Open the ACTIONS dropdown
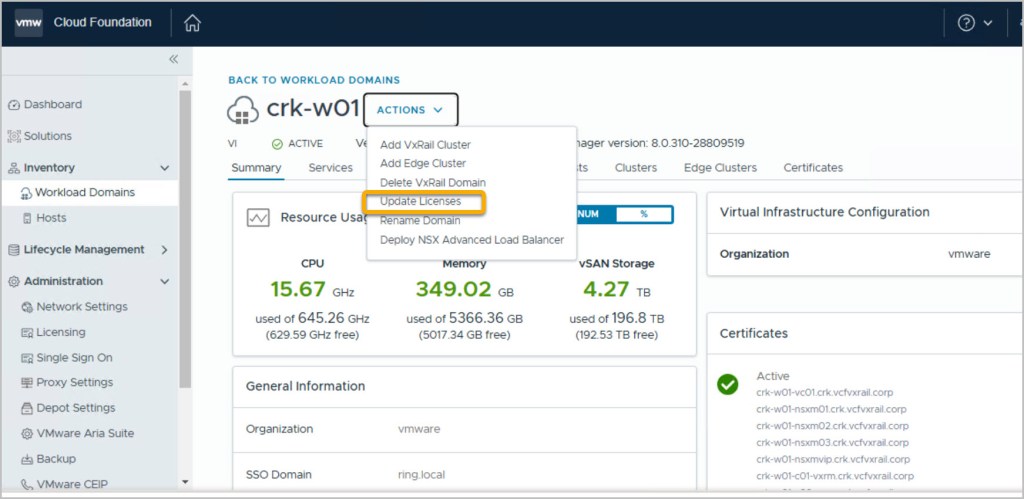 411,110
